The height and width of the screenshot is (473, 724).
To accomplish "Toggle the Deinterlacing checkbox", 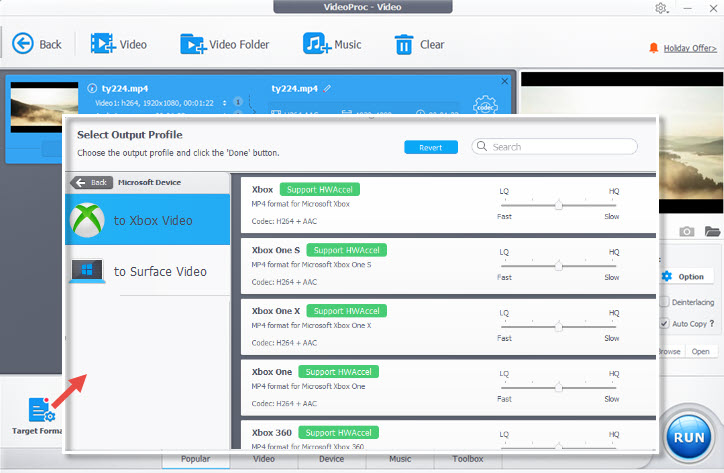I will click(664, 302).
